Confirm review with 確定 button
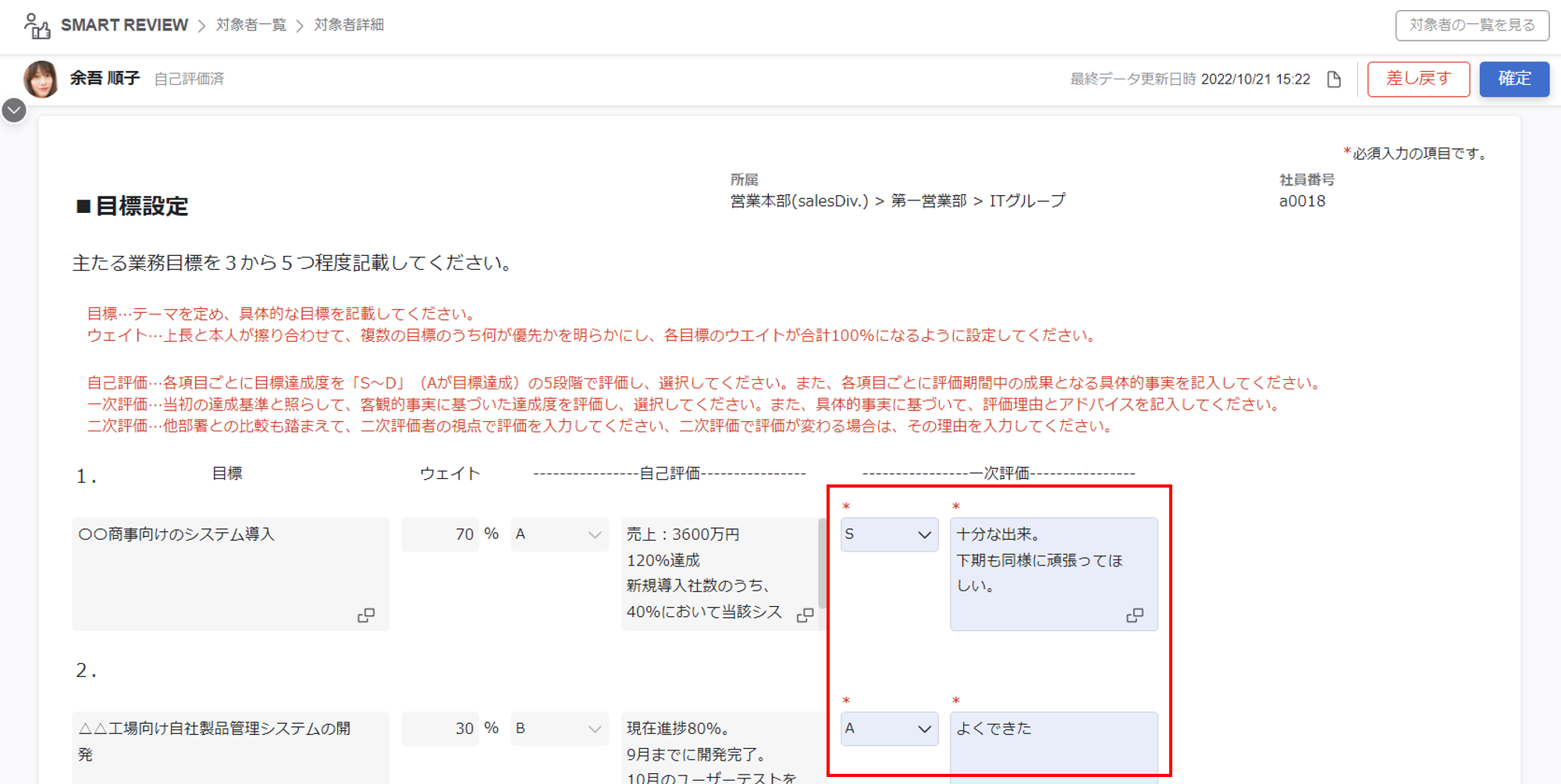 pos(1514,79)
